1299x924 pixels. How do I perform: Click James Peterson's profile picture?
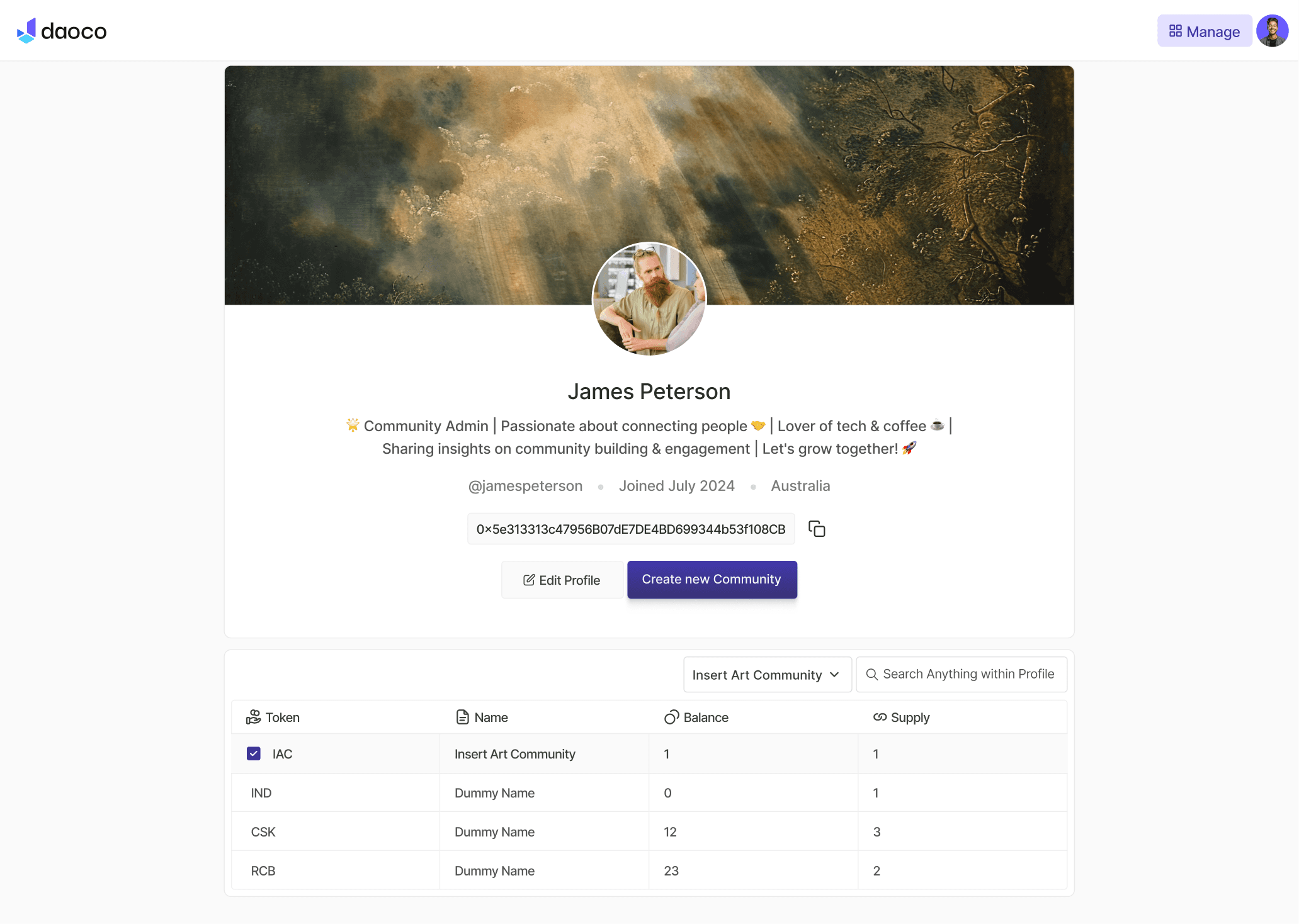[649, 299]
